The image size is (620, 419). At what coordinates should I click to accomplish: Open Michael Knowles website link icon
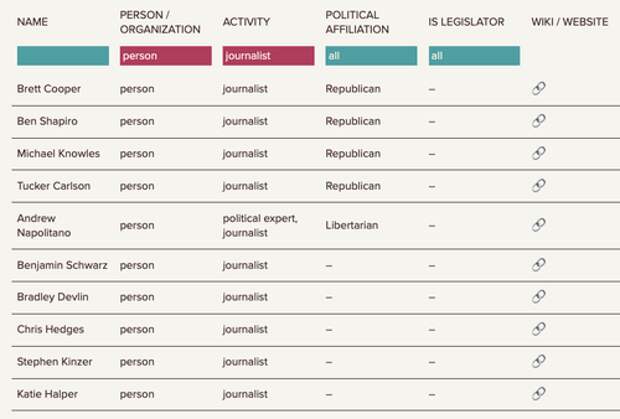pyautogui.click(x=539, y=153)
